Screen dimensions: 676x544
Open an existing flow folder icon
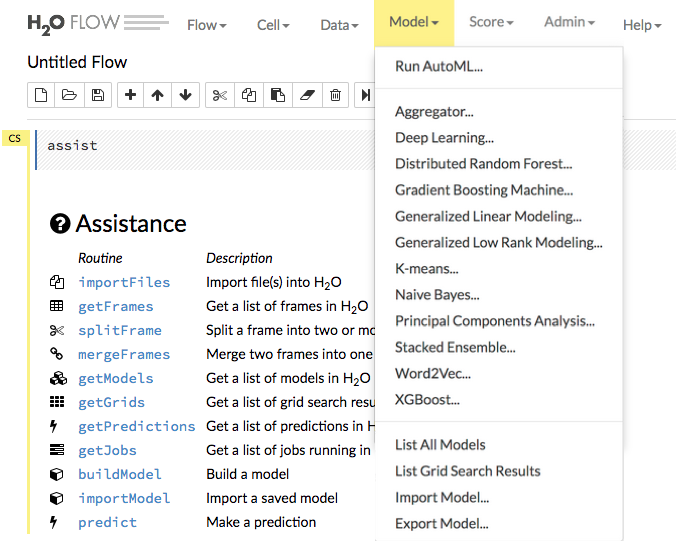point(69,95)
